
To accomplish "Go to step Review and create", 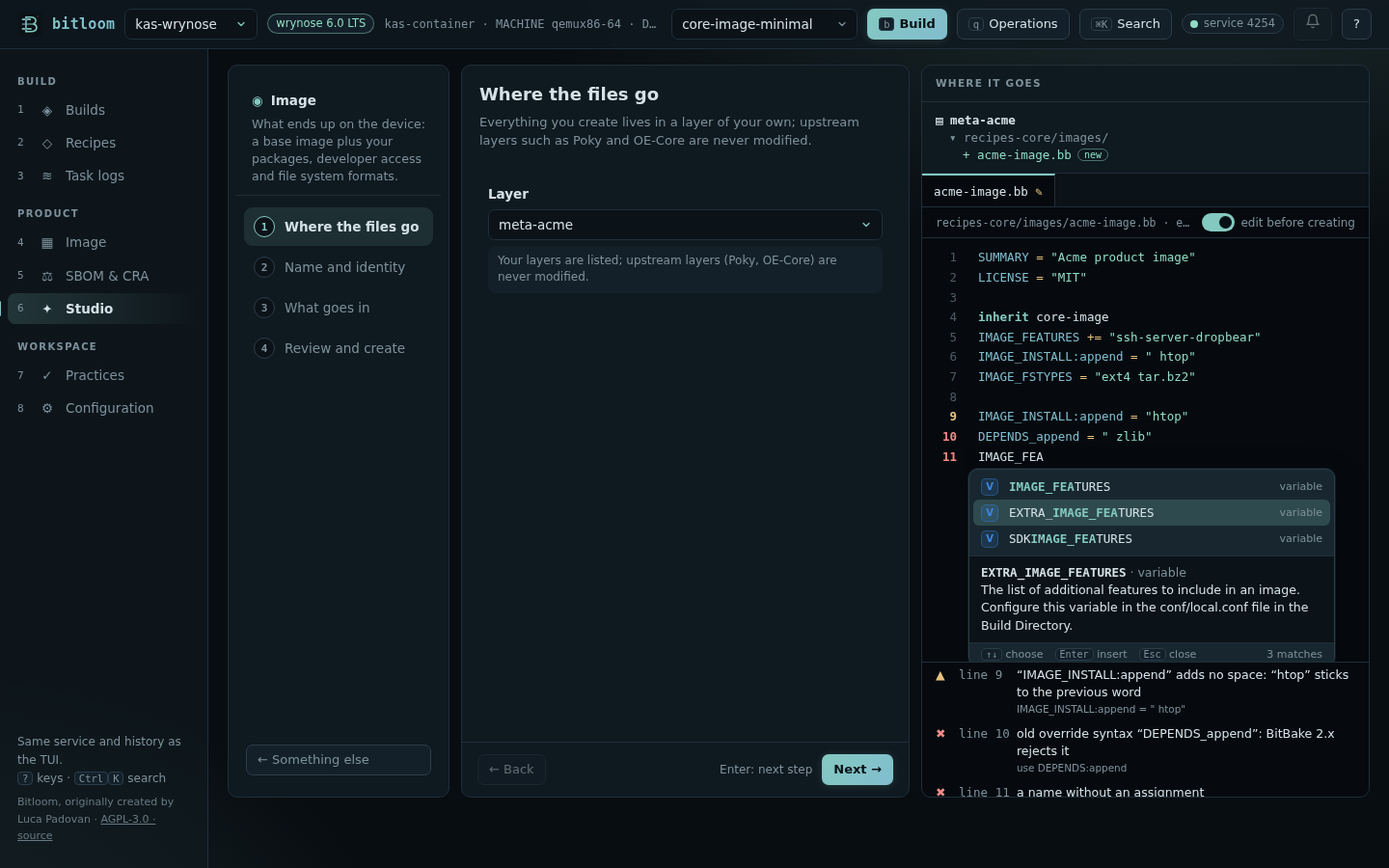I will tap(339, 348).
